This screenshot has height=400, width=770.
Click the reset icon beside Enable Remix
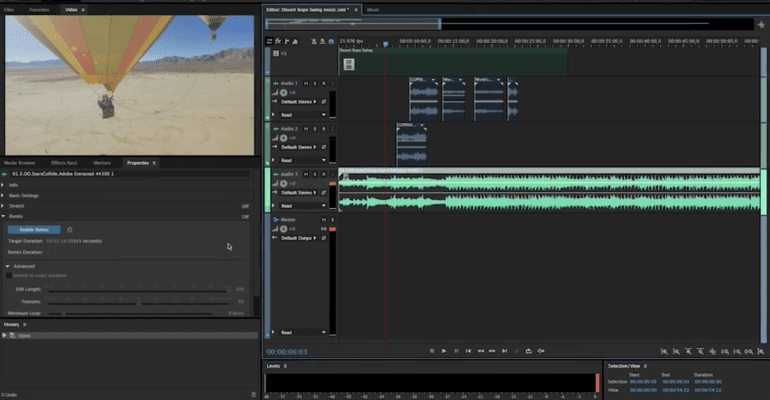pyautogui.click(x=70, y=230)
